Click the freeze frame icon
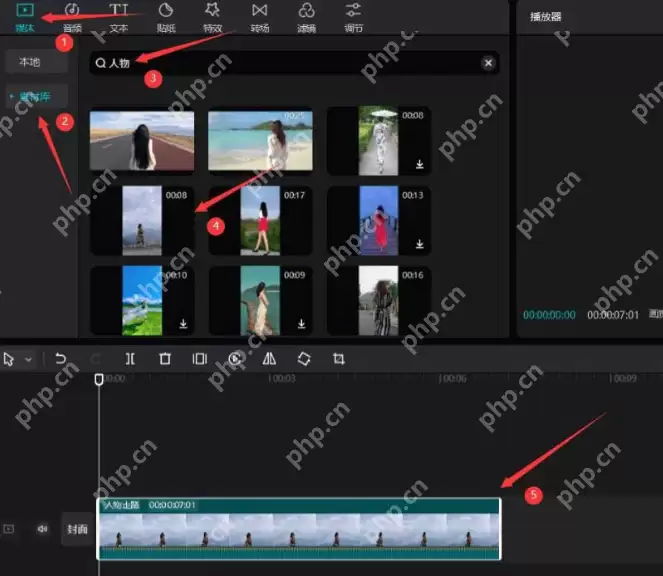Viewport: 663px width, 576px height. [x=200, y=358]
